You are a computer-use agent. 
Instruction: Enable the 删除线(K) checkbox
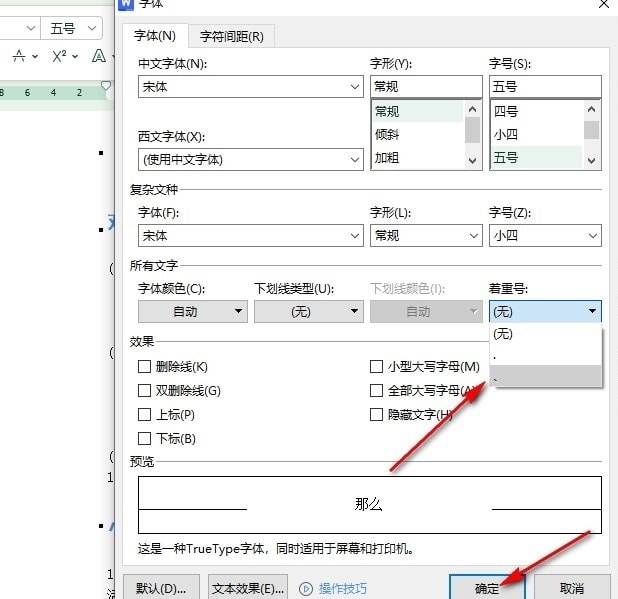click(x=144, y=366)
